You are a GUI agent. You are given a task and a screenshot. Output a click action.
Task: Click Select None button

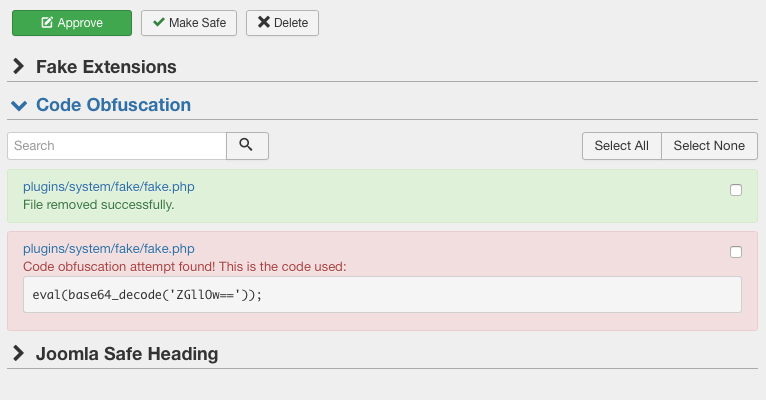tap(709, 146)
